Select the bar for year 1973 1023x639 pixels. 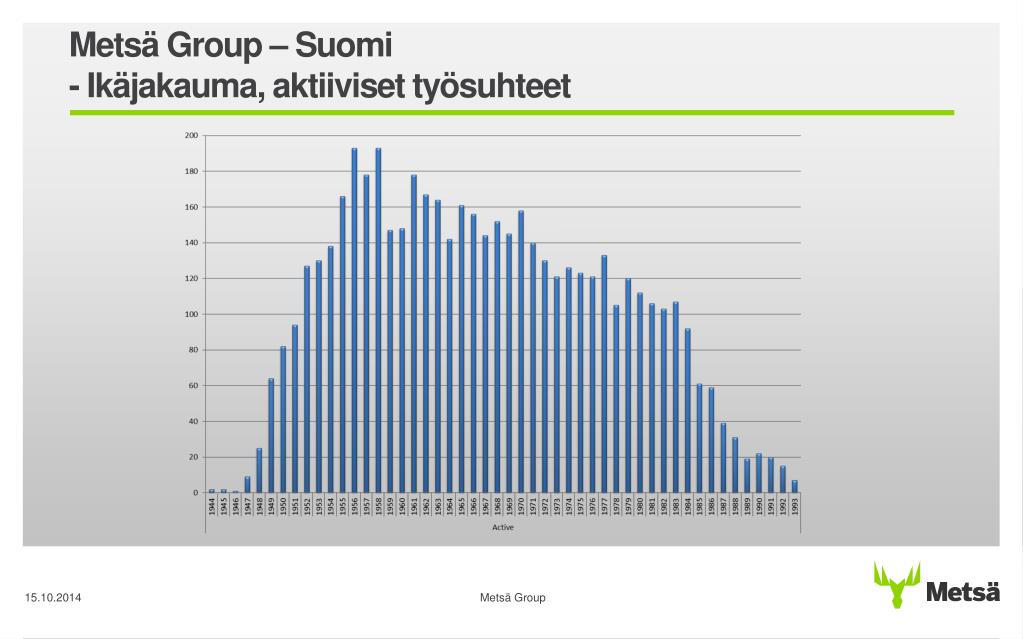557,384
